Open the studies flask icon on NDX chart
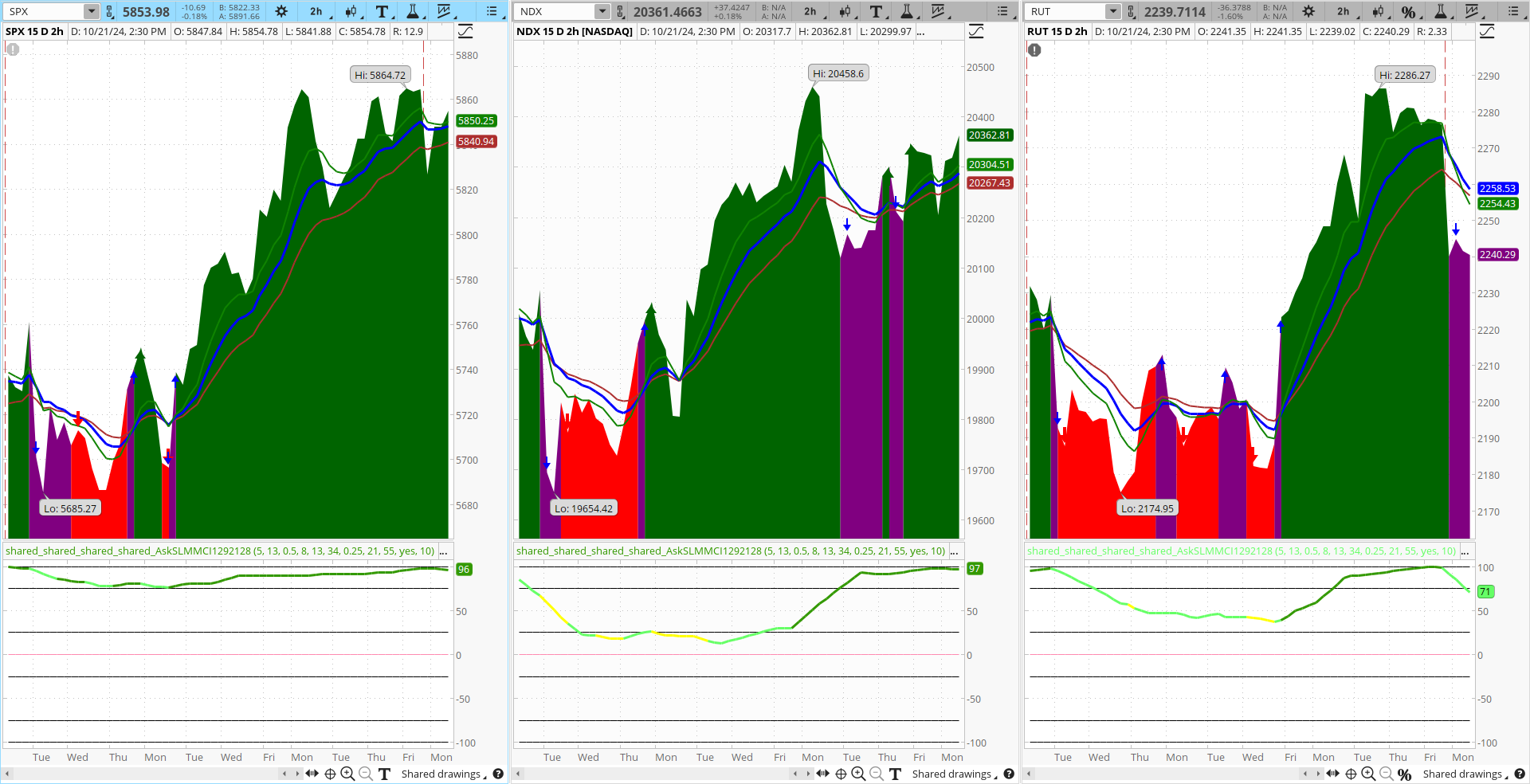The height and width of the screenshot is (784, 1530). (908, 11)
